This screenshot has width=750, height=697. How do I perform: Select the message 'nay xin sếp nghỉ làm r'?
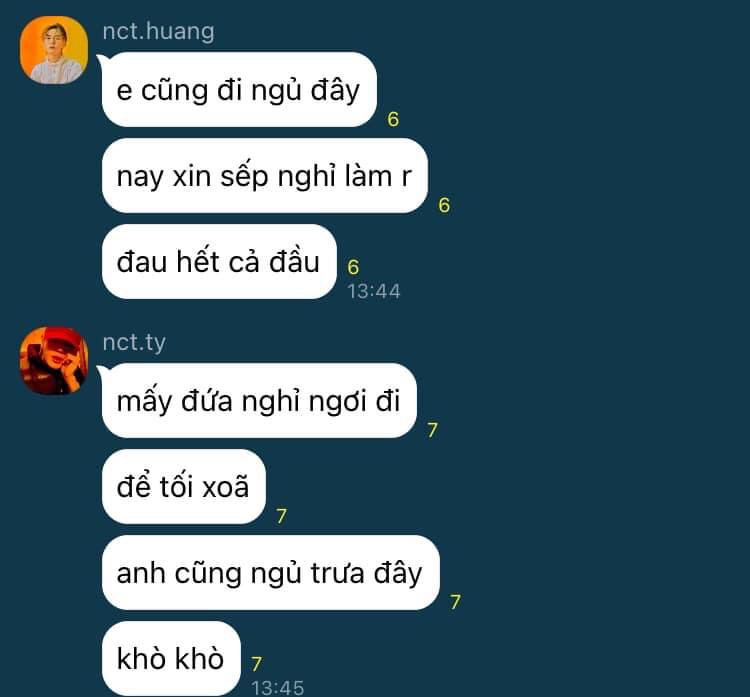pyautogui.click(x=265, y=176)
